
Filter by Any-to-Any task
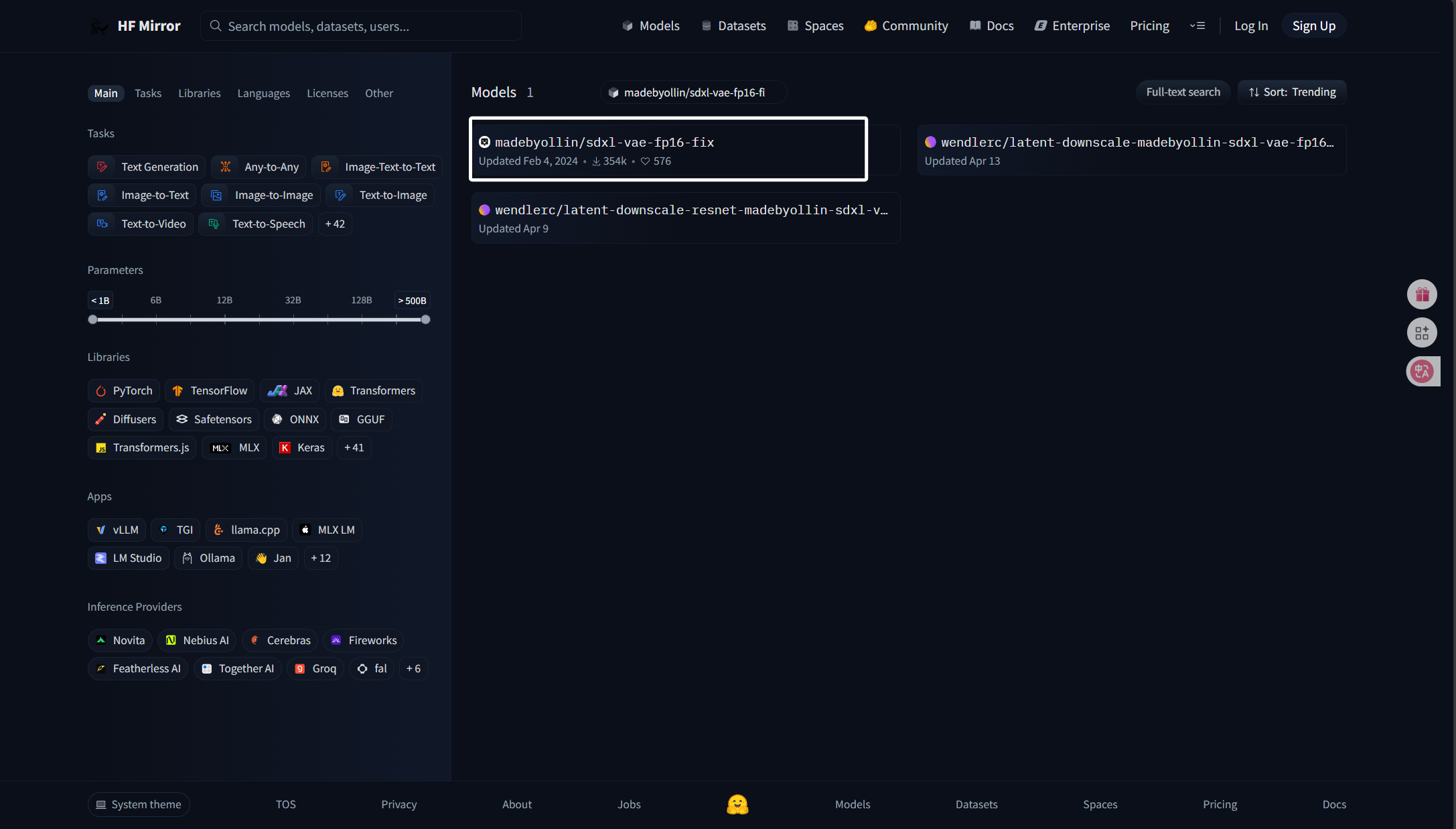259,167
